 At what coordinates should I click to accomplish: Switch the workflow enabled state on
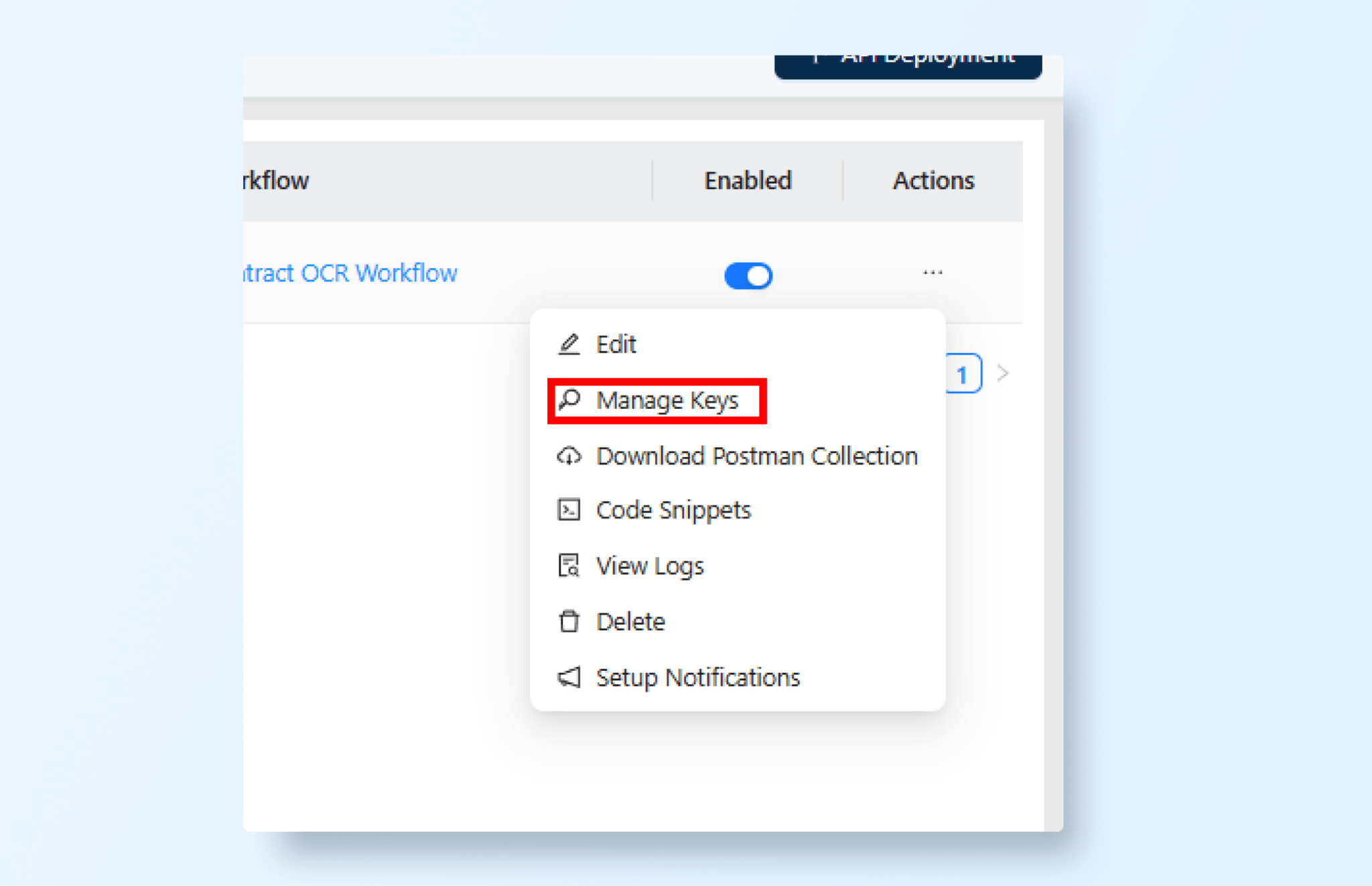point(748,275)
